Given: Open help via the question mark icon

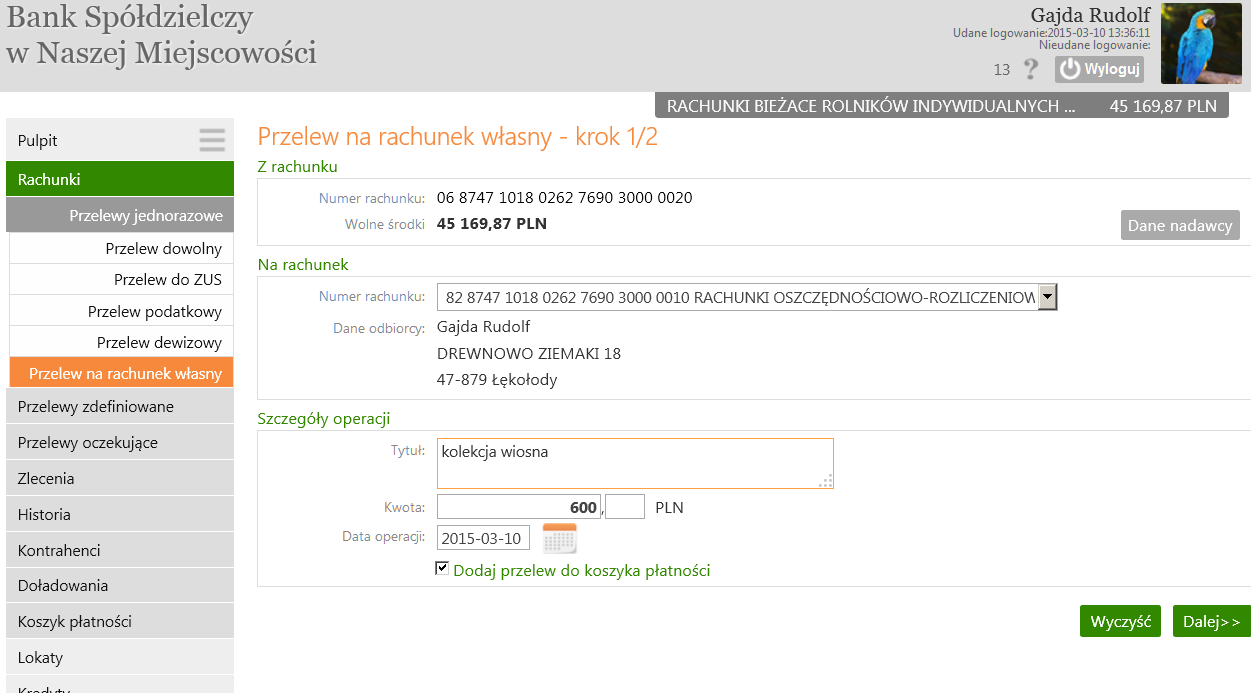Looking at the screenshot, I should click(1031, 69).
